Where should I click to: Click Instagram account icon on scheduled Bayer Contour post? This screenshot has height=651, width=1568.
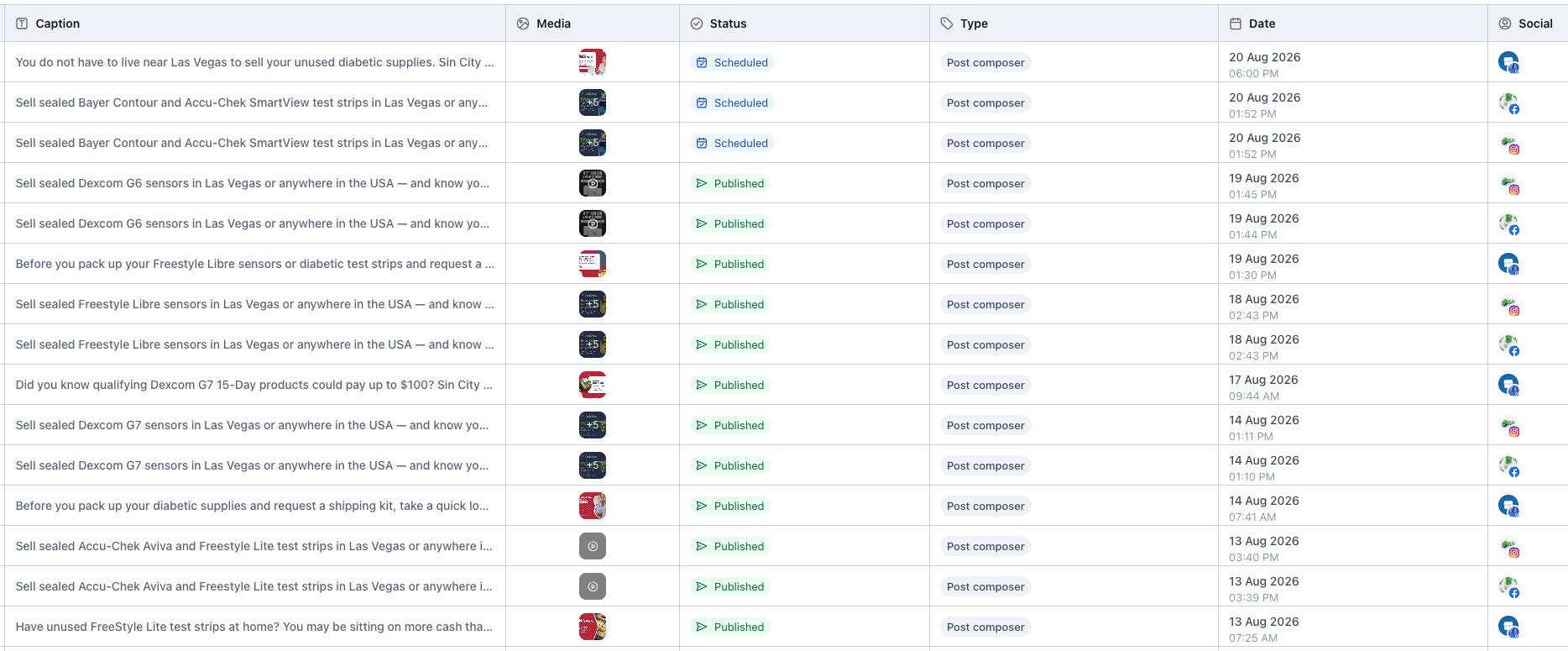pyautogui.click(x=1508, y=143)
